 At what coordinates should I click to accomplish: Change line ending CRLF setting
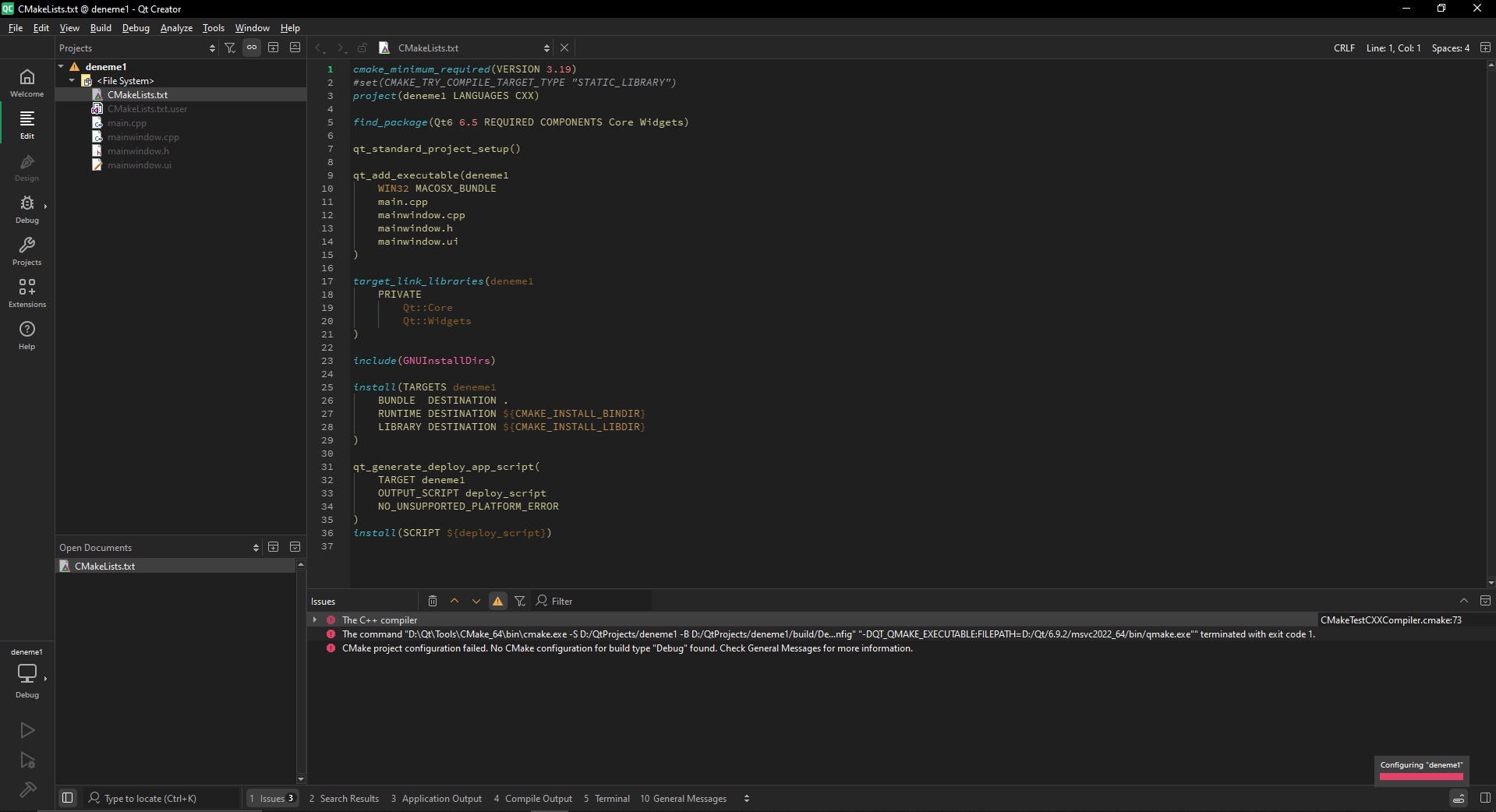click(x=1344, y=48)
